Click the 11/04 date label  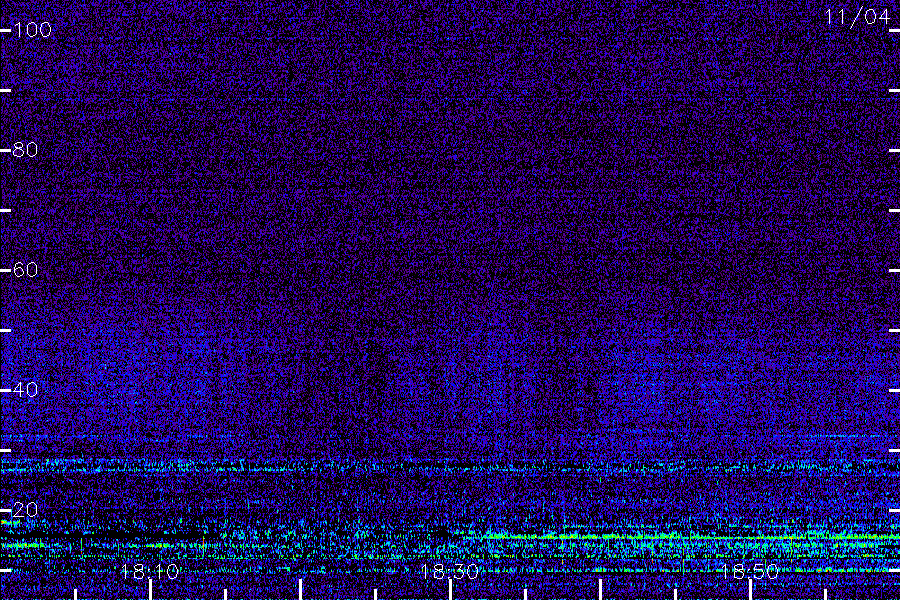[x=858, y=17]
